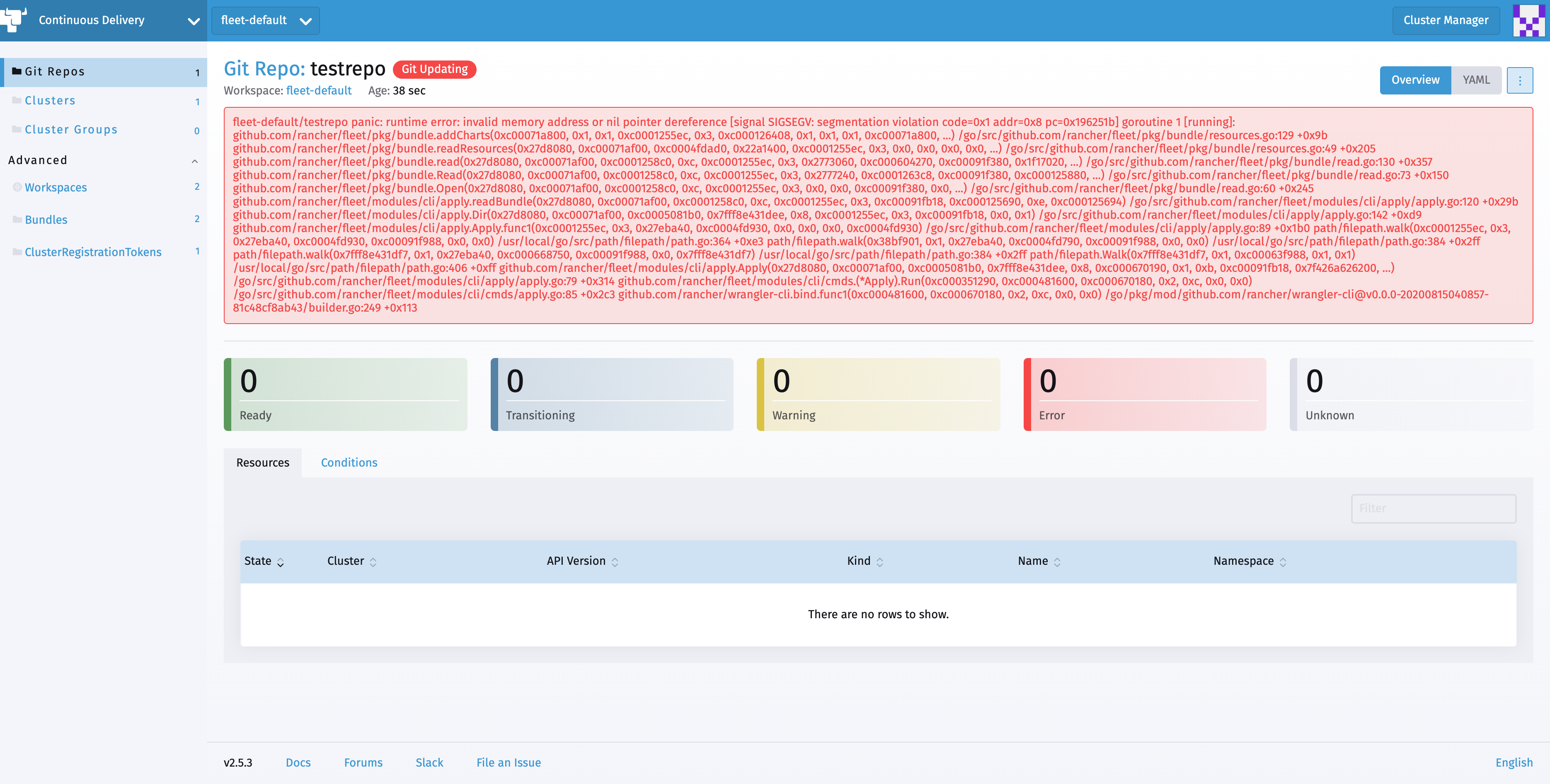The height and width of the screenshot is (784, 1550).
Task: Open the three-dot actions menu
Action: pyautogui.click(x=1521, y=80)
